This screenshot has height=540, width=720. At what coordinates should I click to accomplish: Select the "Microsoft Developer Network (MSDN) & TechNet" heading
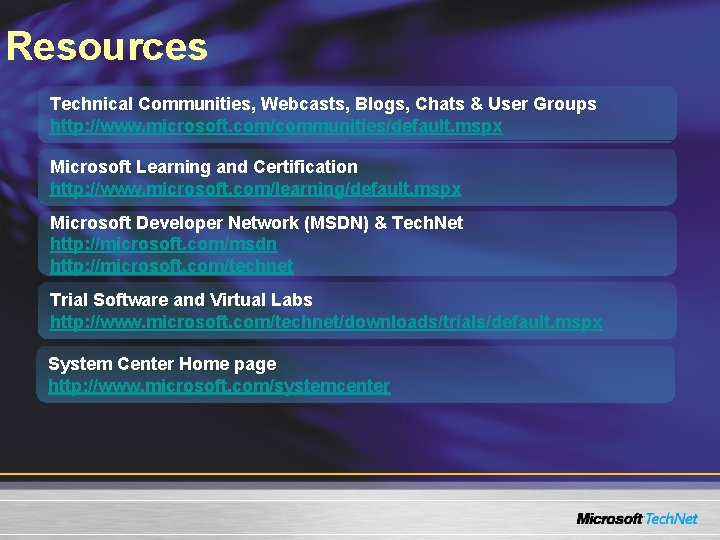[x=256, y=223]
